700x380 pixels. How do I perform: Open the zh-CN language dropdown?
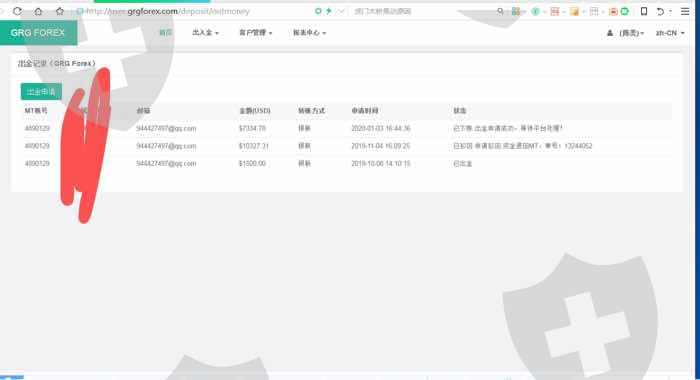(x=670, y=33)
